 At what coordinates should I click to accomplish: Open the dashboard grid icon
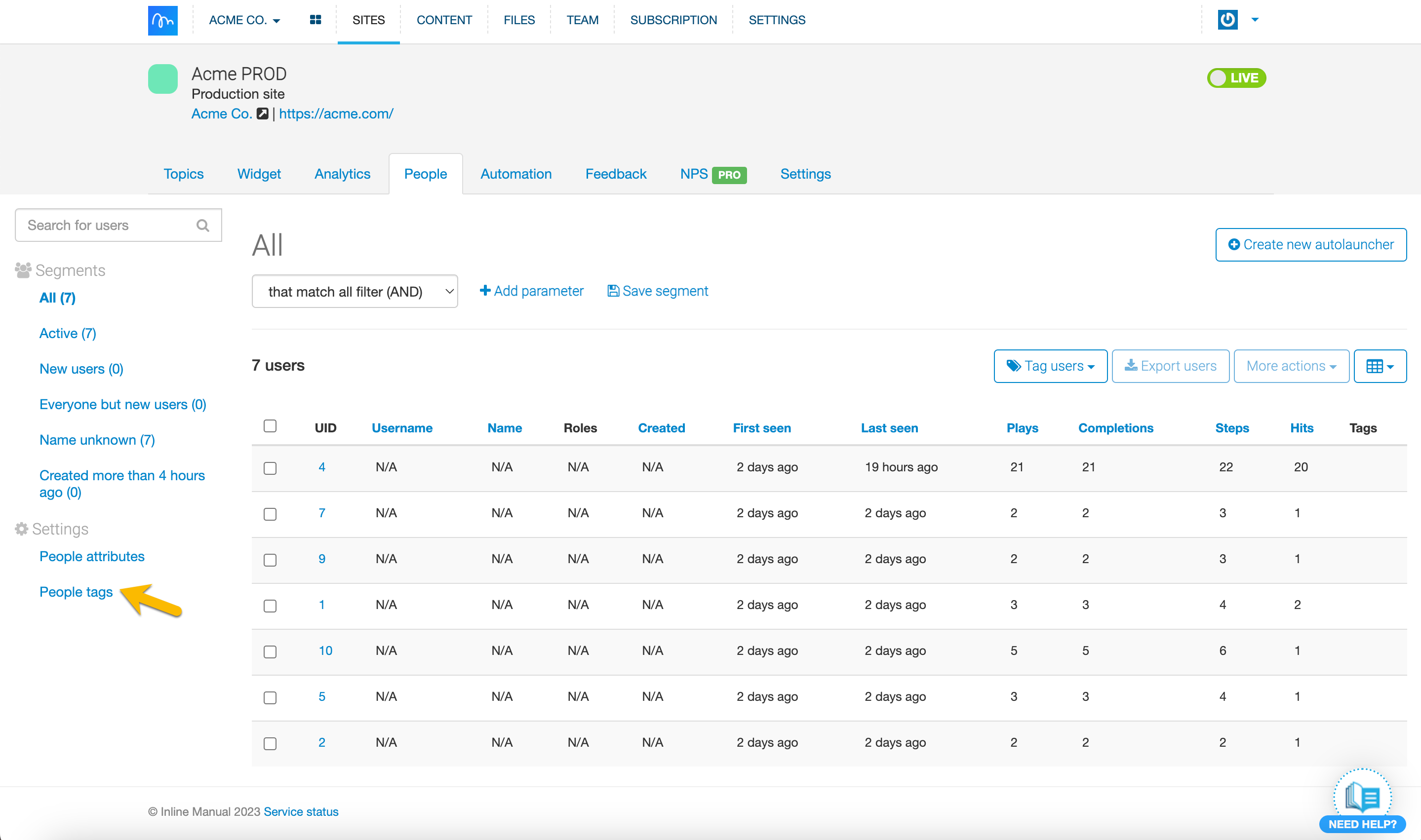(x=316, y=20)
